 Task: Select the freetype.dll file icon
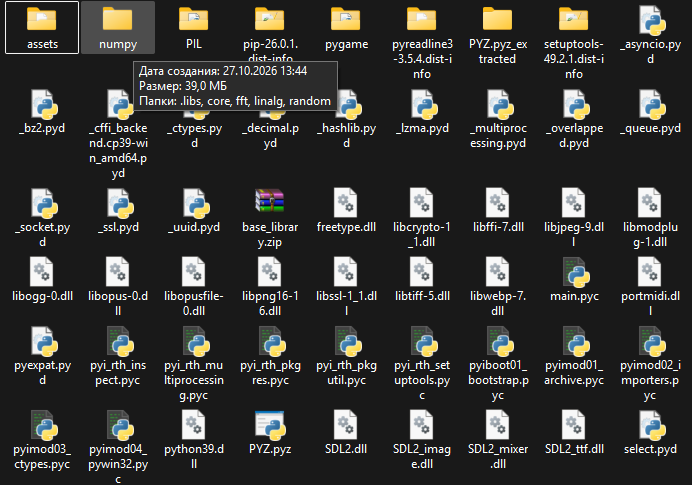(346, 203)
